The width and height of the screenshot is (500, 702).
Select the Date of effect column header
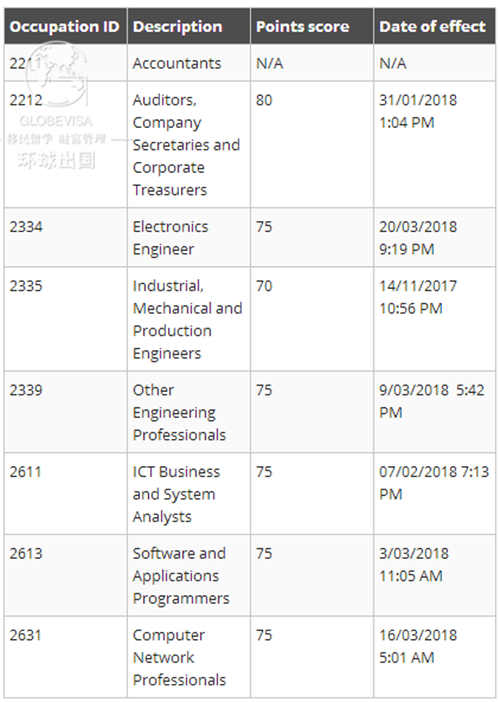[435, 26]
